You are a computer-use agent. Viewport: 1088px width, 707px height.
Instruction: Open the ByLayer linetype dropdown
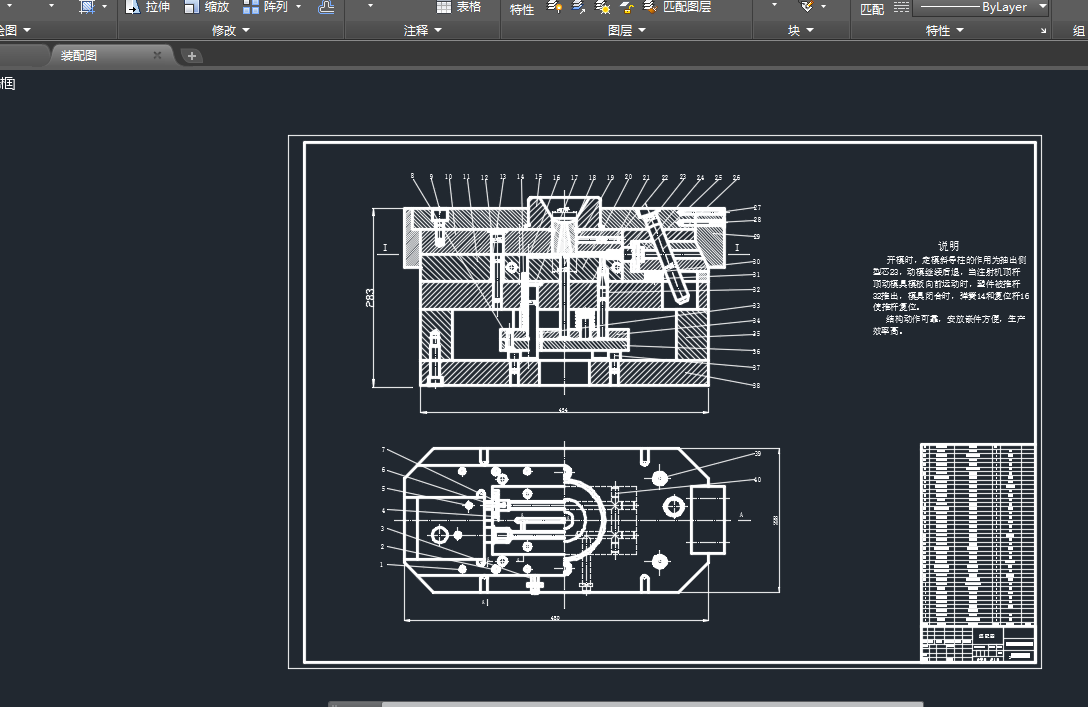tap(1042, 8)
